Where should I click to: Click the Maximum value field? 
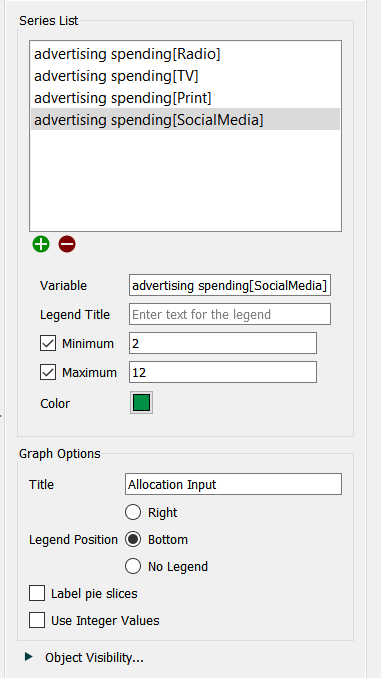point(223,372)
